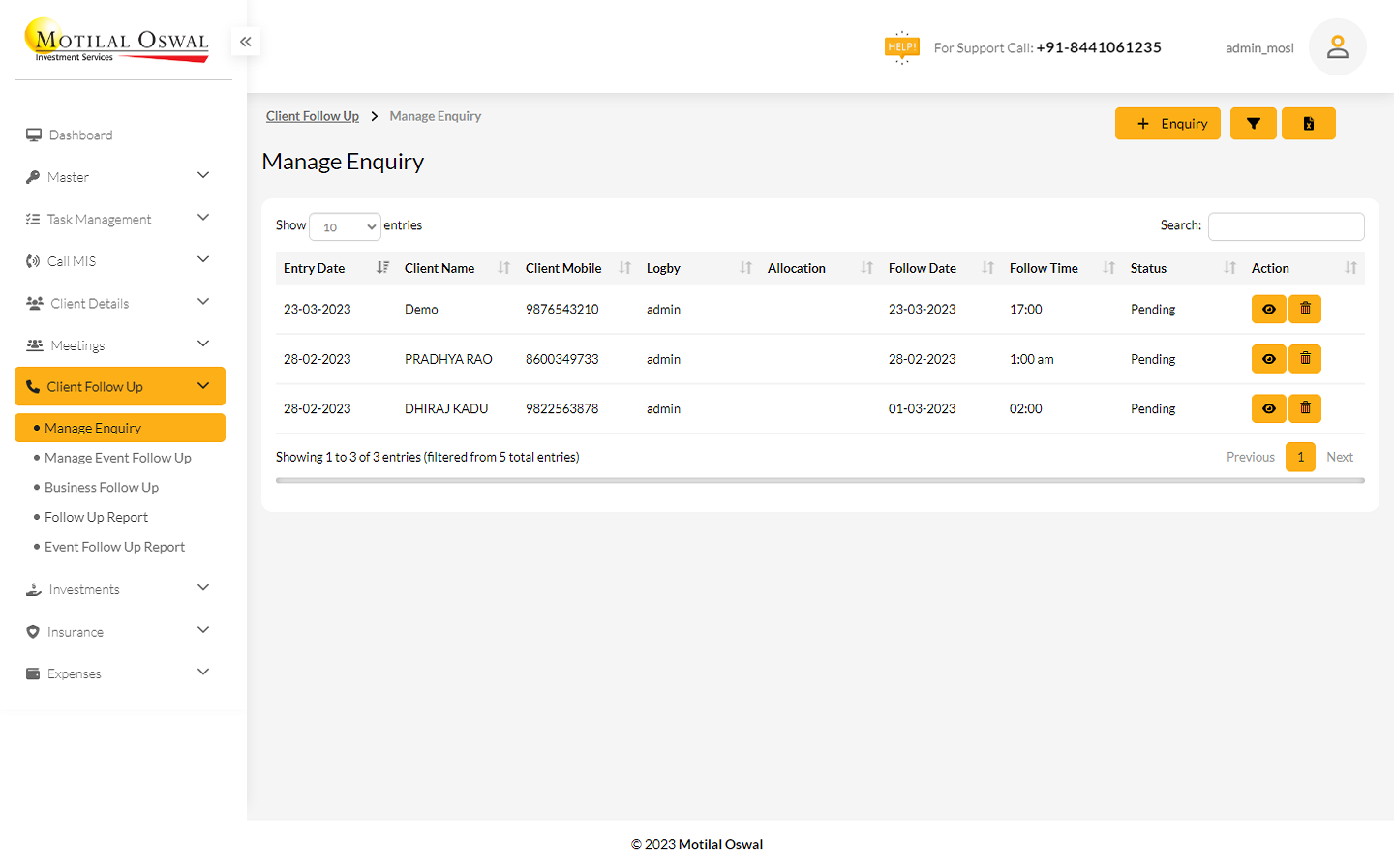Sort by Follow Time column icon
This screenshot has height=868, width=1394.
(1108, 268)
